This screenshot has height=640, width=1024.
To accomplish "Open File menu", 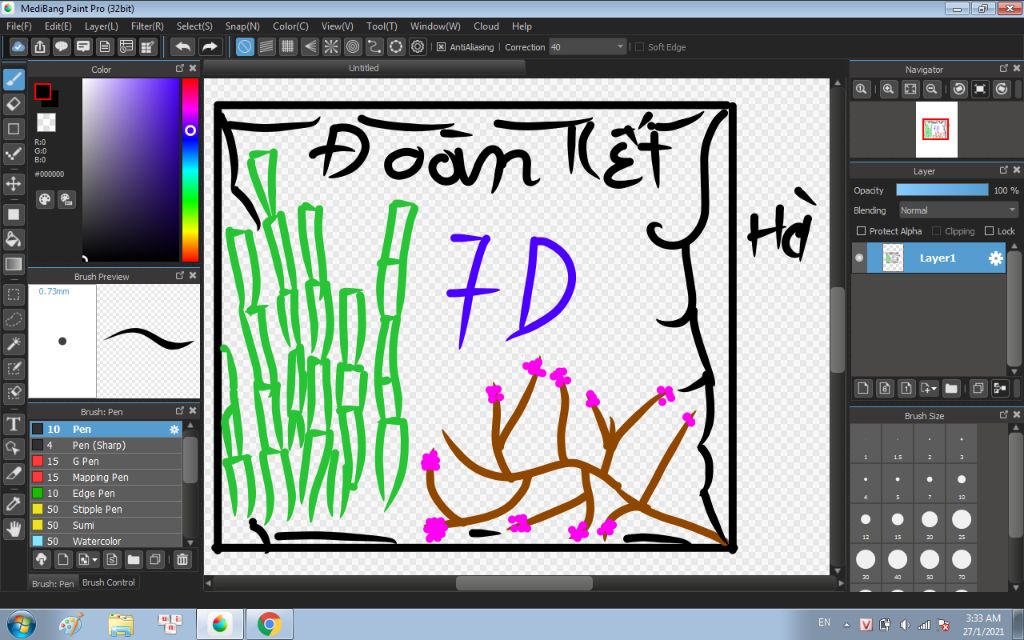I will 19,26.
